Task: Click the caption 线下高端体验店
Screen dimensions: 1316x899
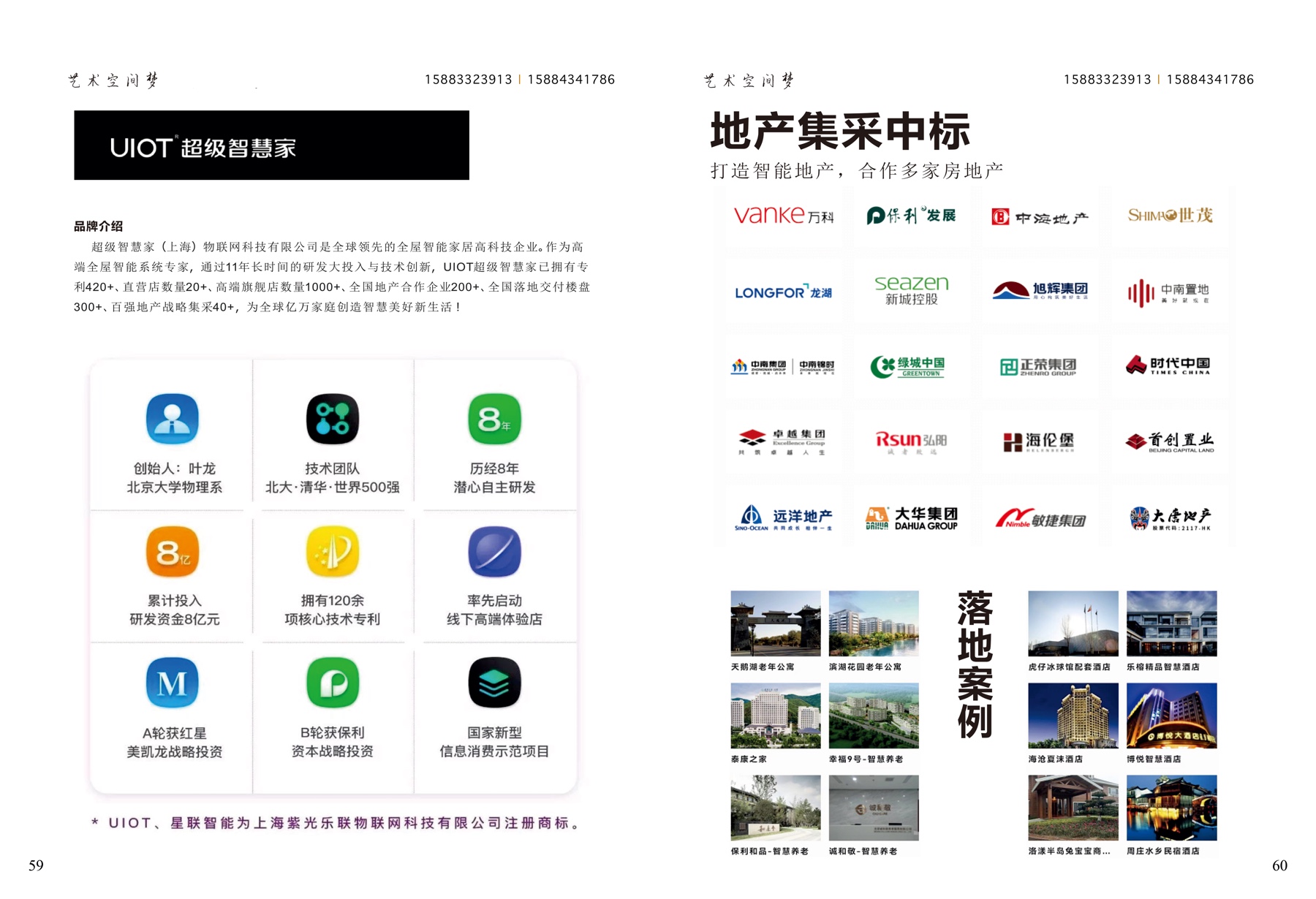Action: [494, 619]
